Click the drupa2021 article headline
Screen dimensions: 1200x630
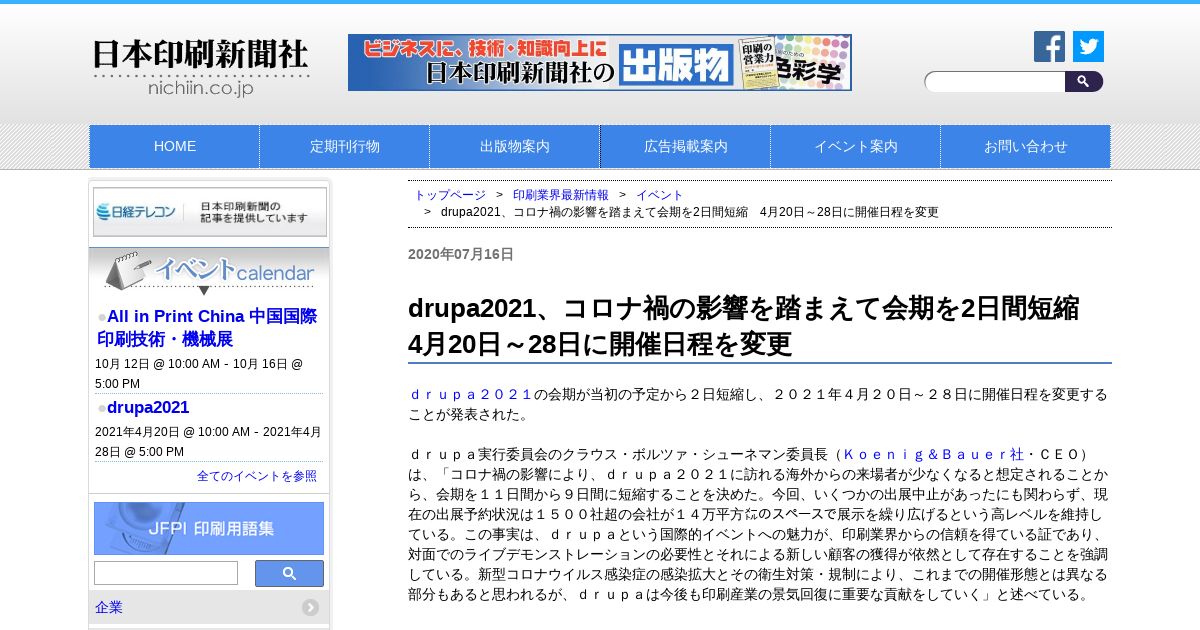[x=744, y=326]
